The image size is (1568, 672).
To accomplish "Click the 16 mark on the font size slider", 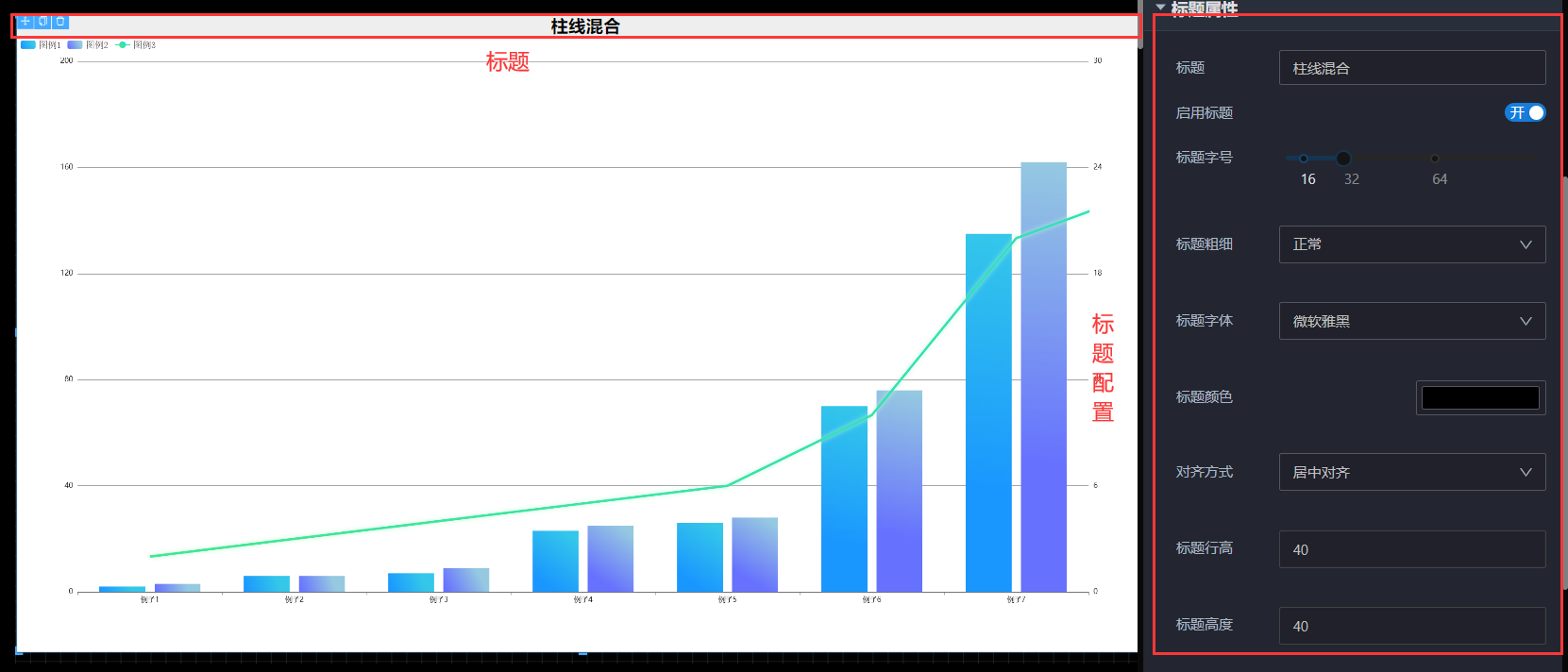I will tap(1304, 159).
